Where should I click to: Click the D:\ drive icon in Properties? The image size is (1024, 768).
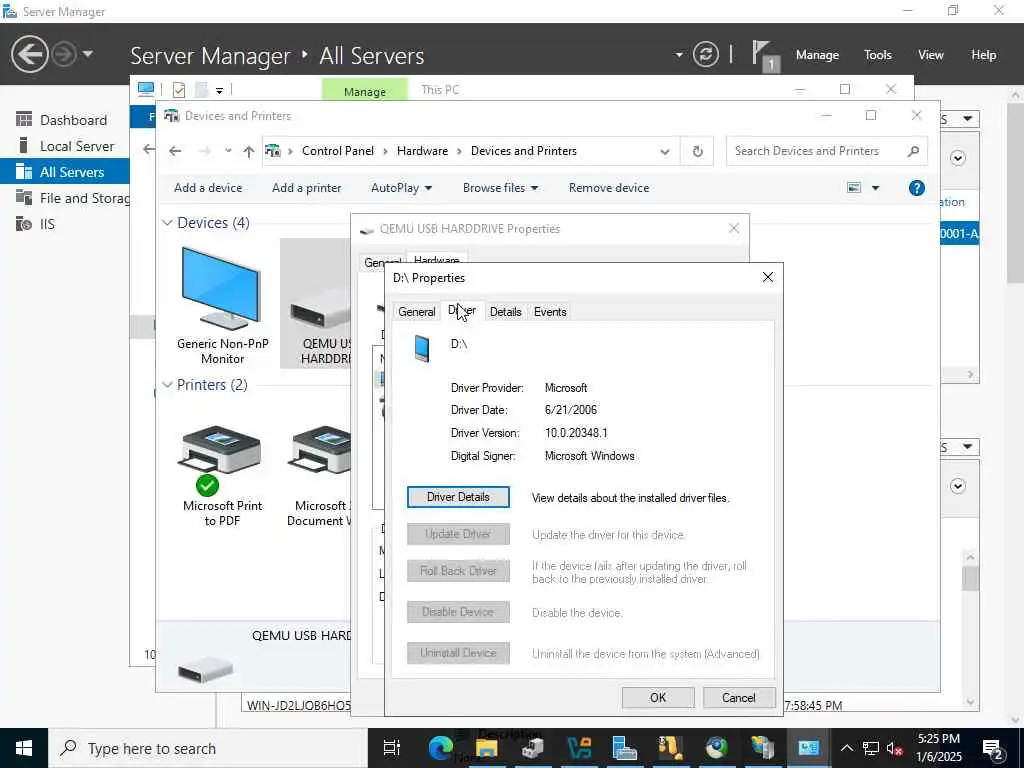pos(422,348)
